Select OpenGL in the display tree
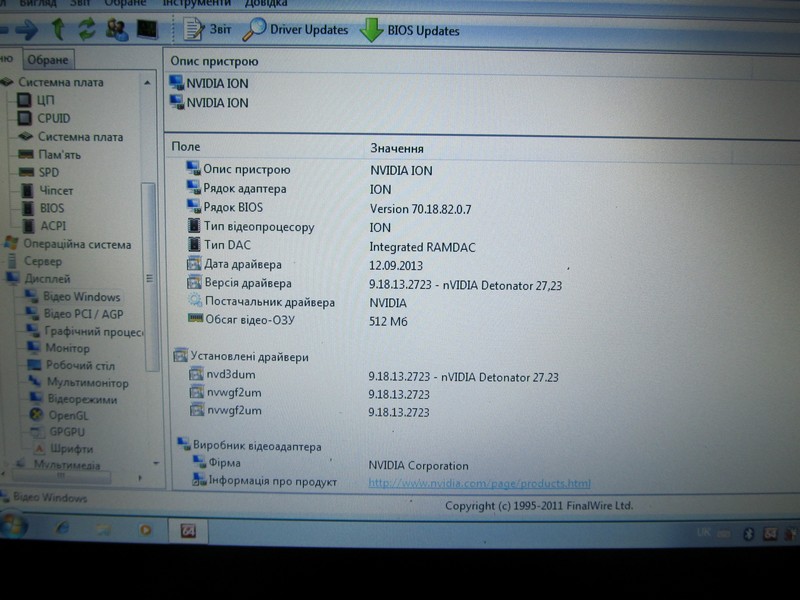The image size is (800, 600). tap(68, 414)
